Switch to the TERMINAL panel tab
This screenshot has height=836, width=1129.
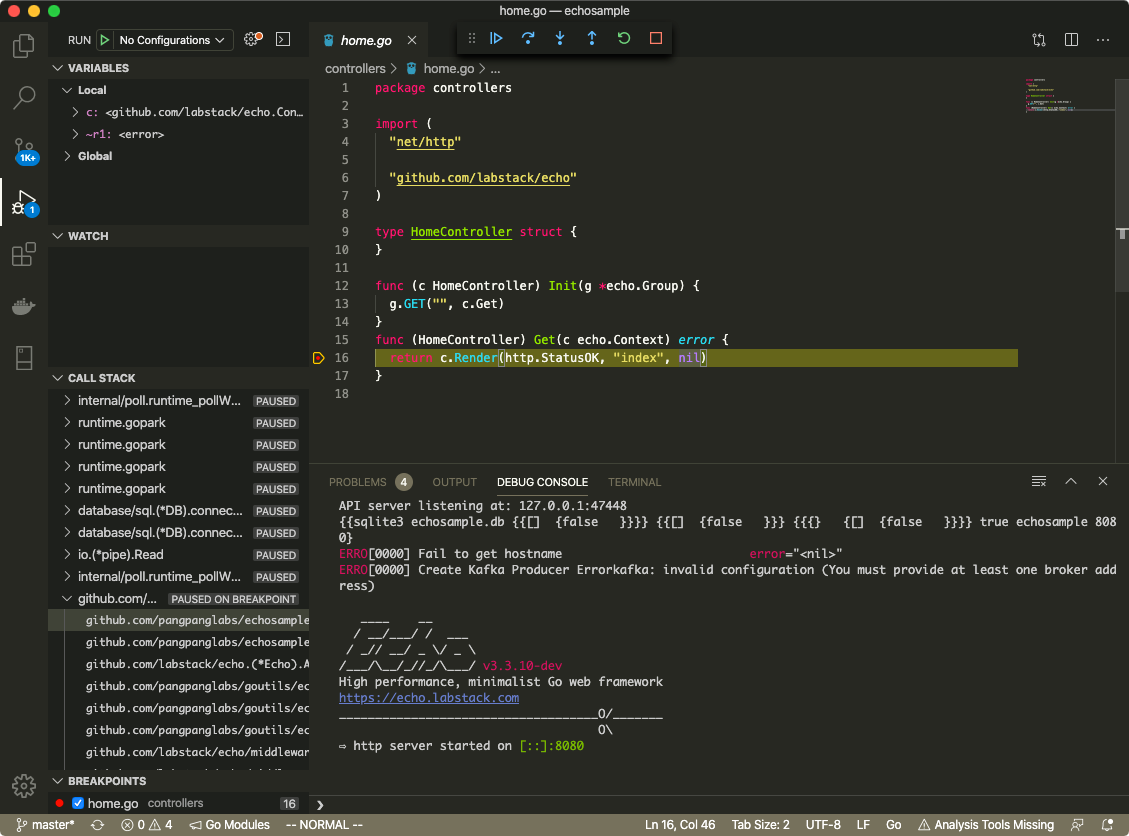[634, 482]
